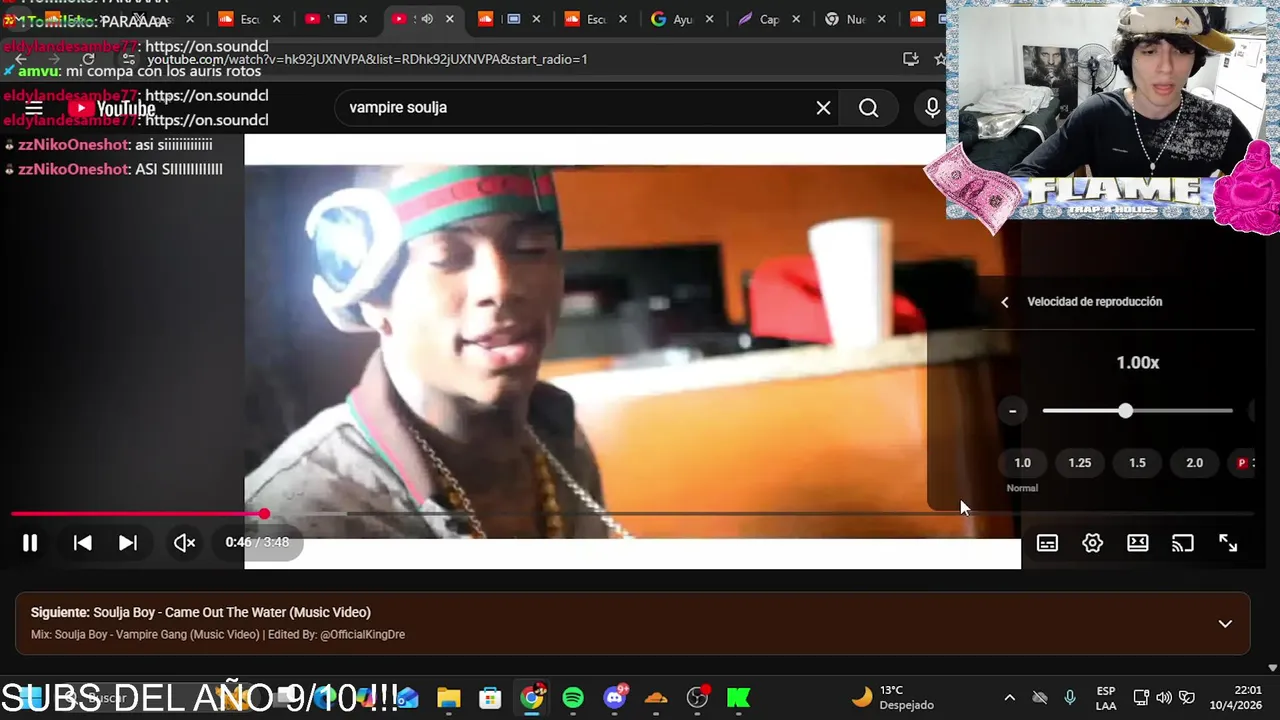Install app icon in address bar

click(910, 59)
